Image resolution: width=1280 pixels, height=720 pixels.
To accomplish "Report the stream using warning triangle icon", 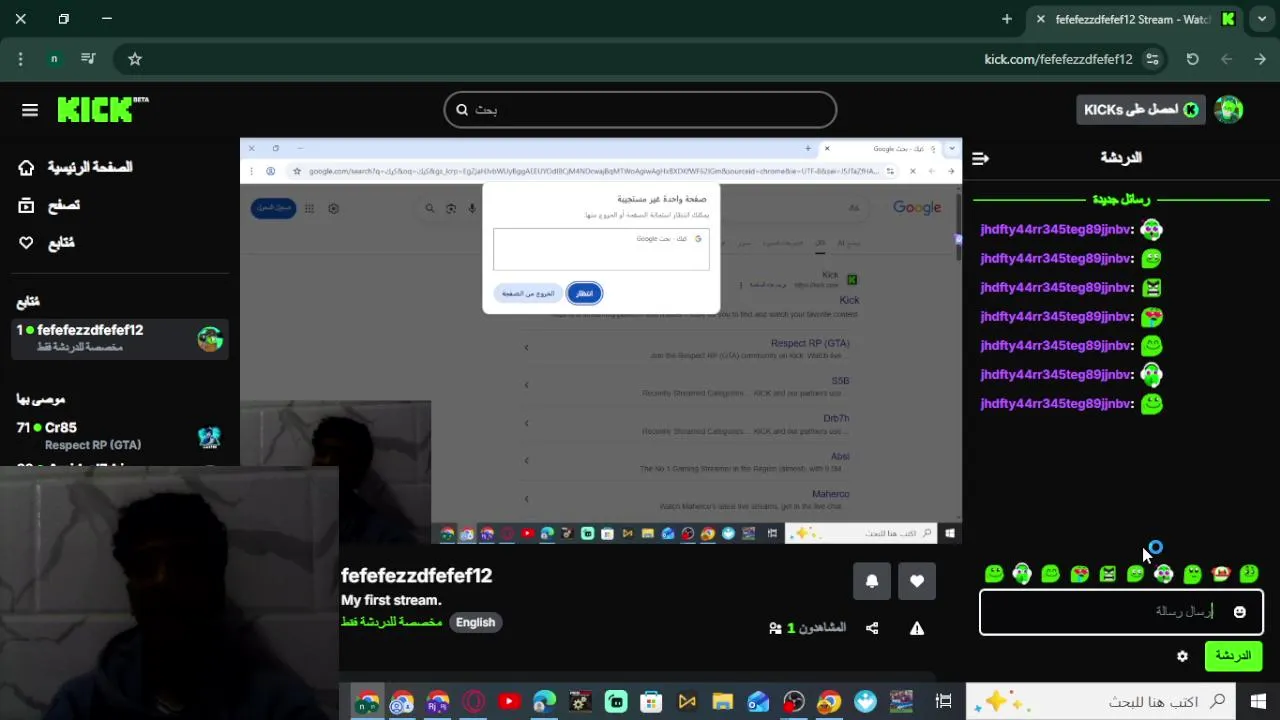I will pos(917,628).
